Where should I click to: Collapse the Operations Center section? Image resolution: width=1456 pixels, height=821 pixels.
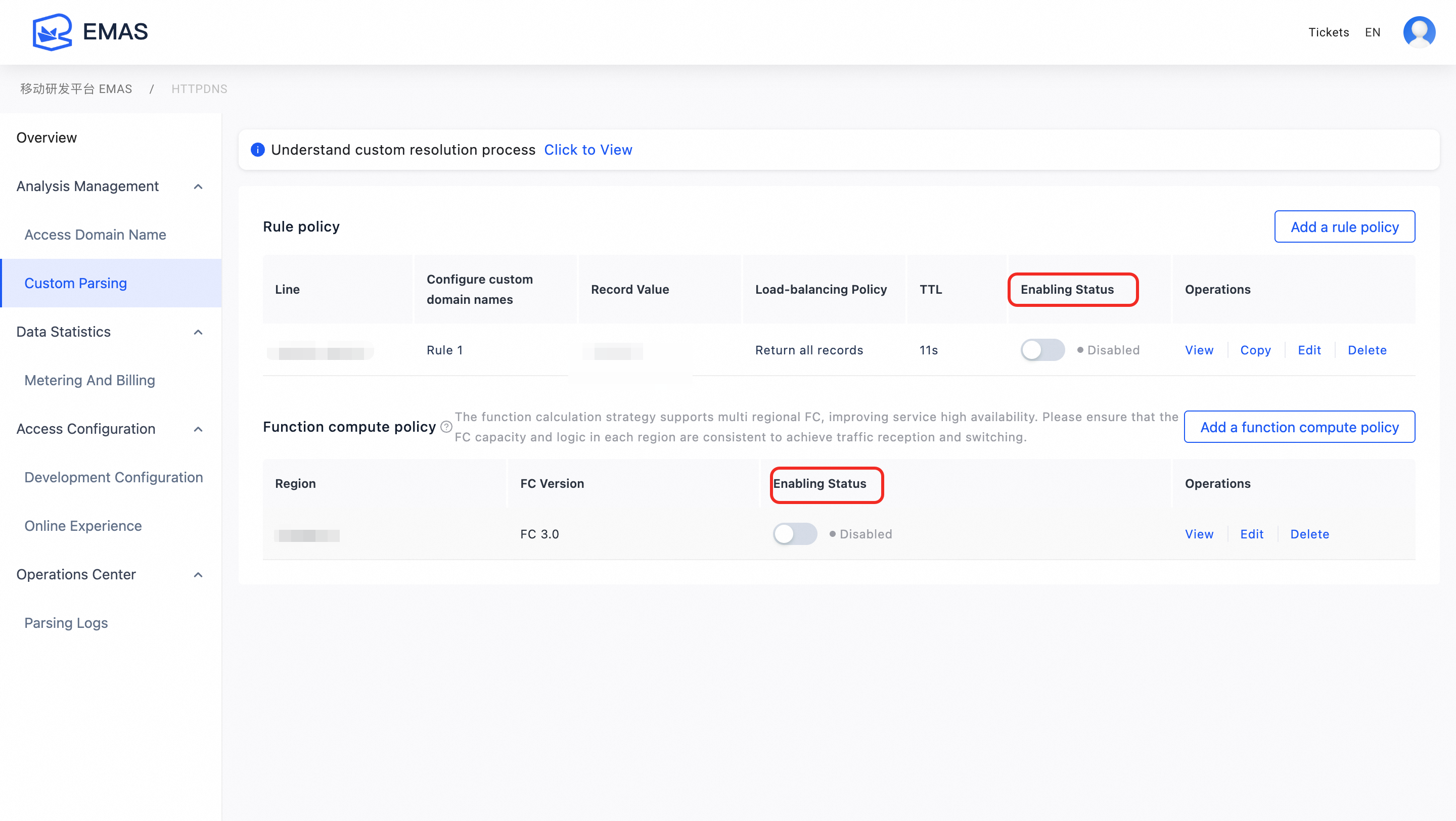point(198,575)
